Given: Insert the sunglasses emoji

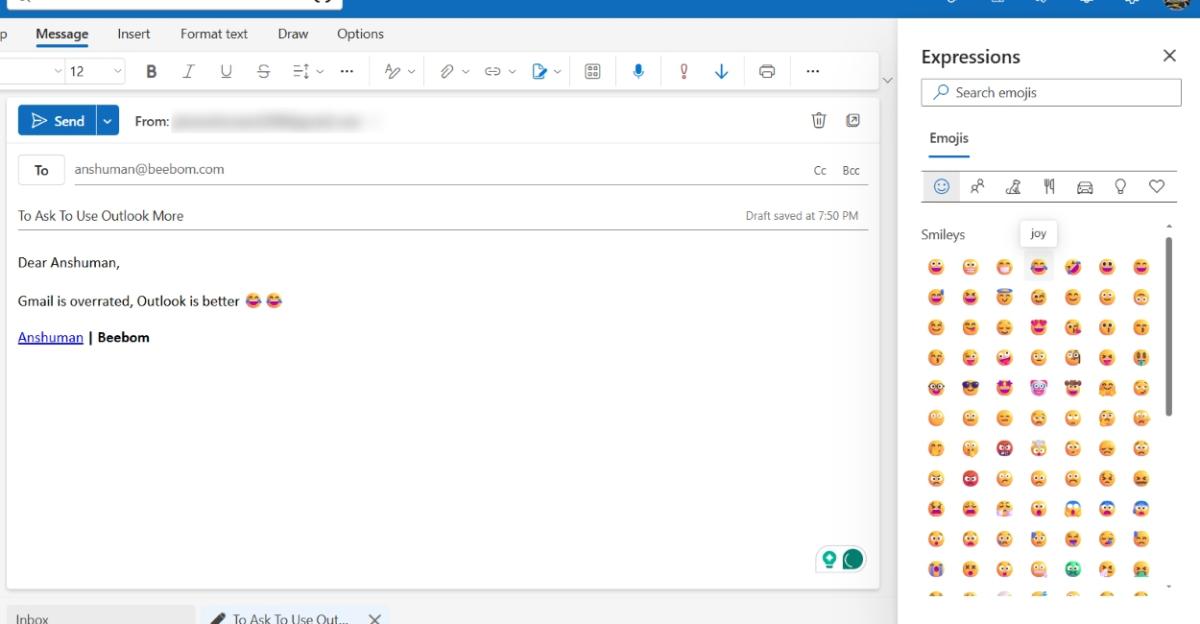Looking at the screenshot, I should 970,387.
